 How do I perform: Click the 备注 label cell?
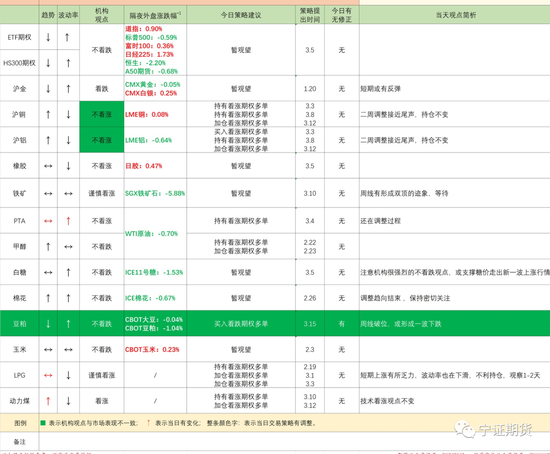[20, 442]
